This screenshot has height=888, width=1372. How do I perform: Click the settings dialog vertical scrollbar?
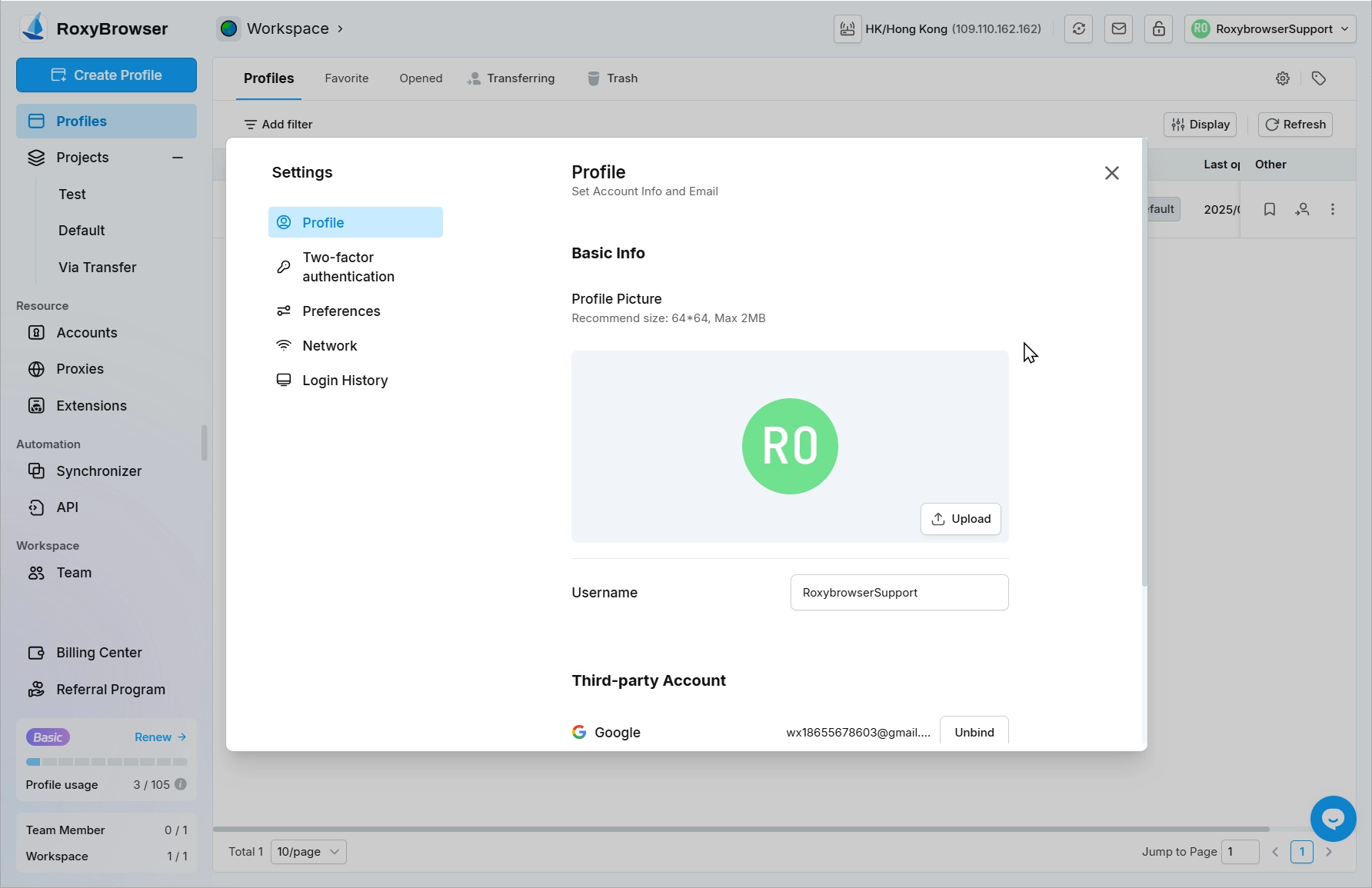point(1144,361)
